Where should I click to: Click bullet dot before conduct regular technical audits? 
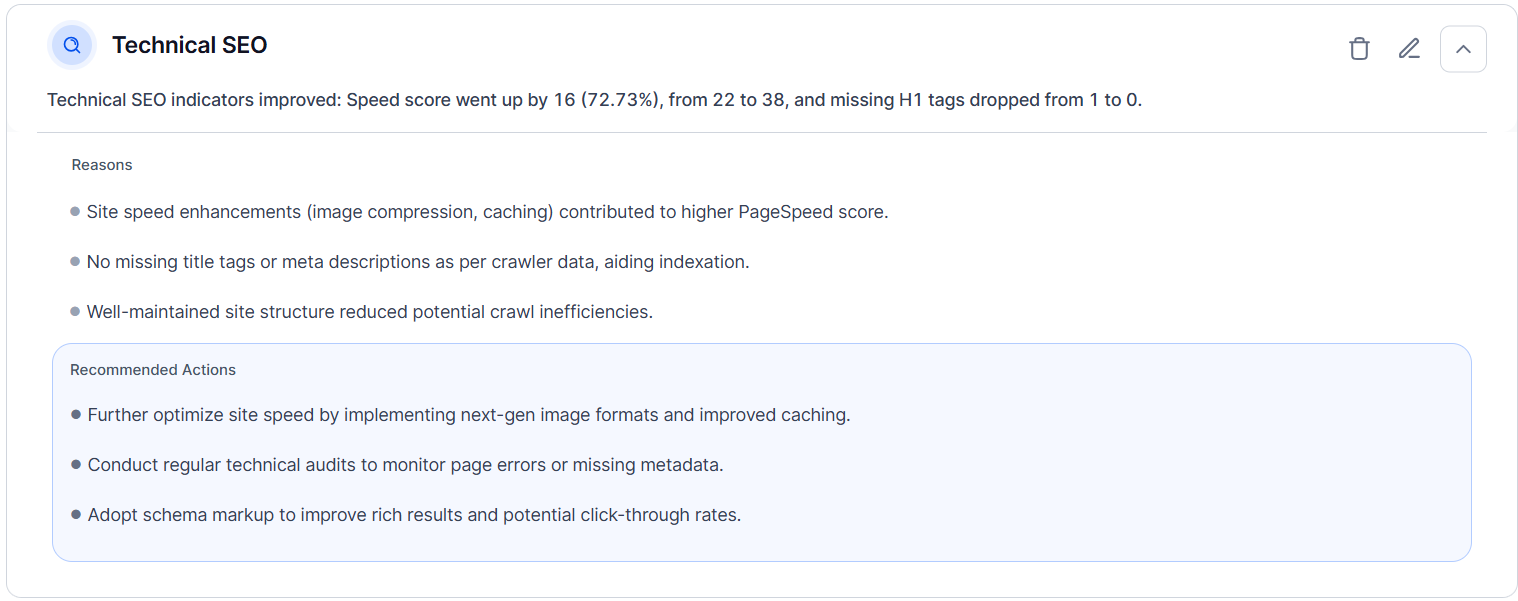[x=76, y=465]
